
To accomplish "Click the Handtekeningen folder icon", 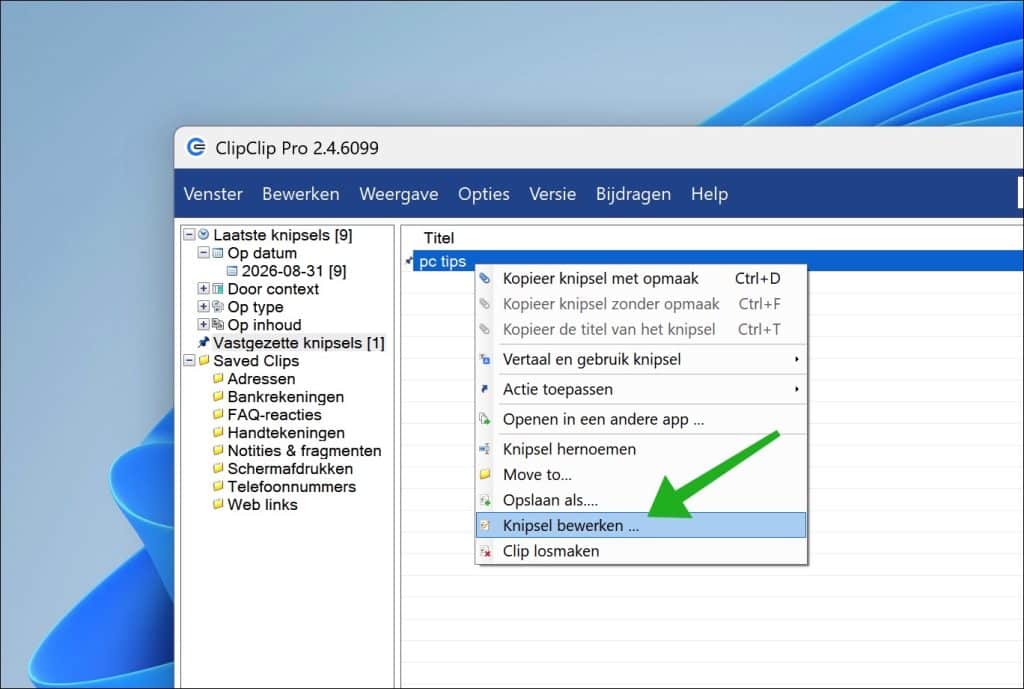I will [x=218, y=432].
